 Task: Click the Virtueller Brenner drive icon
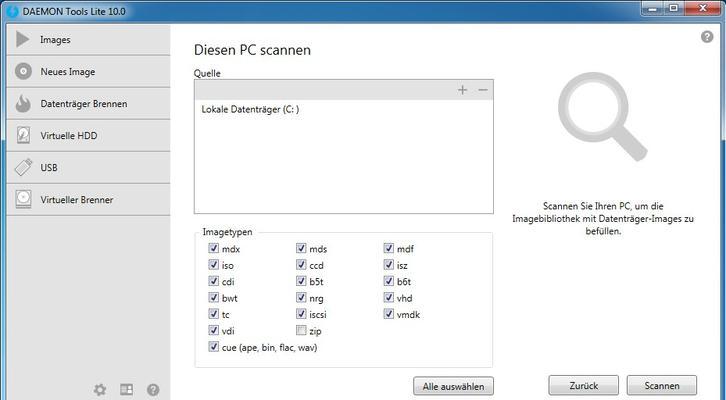(x=23, y=199)
